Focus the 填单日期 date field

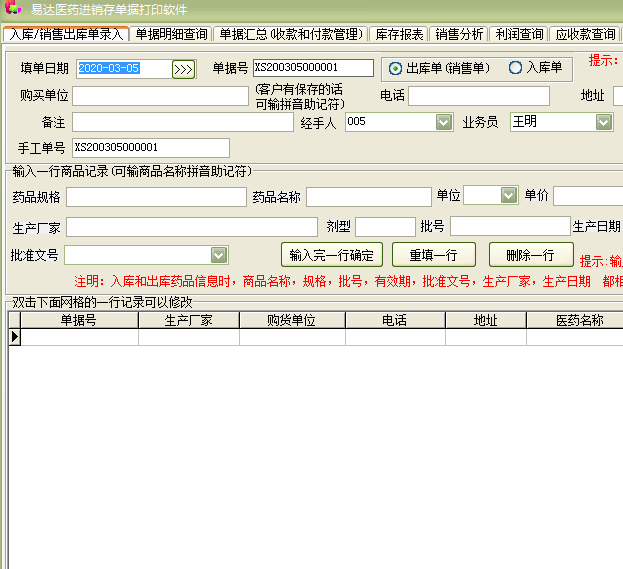[x=124, y=69]
